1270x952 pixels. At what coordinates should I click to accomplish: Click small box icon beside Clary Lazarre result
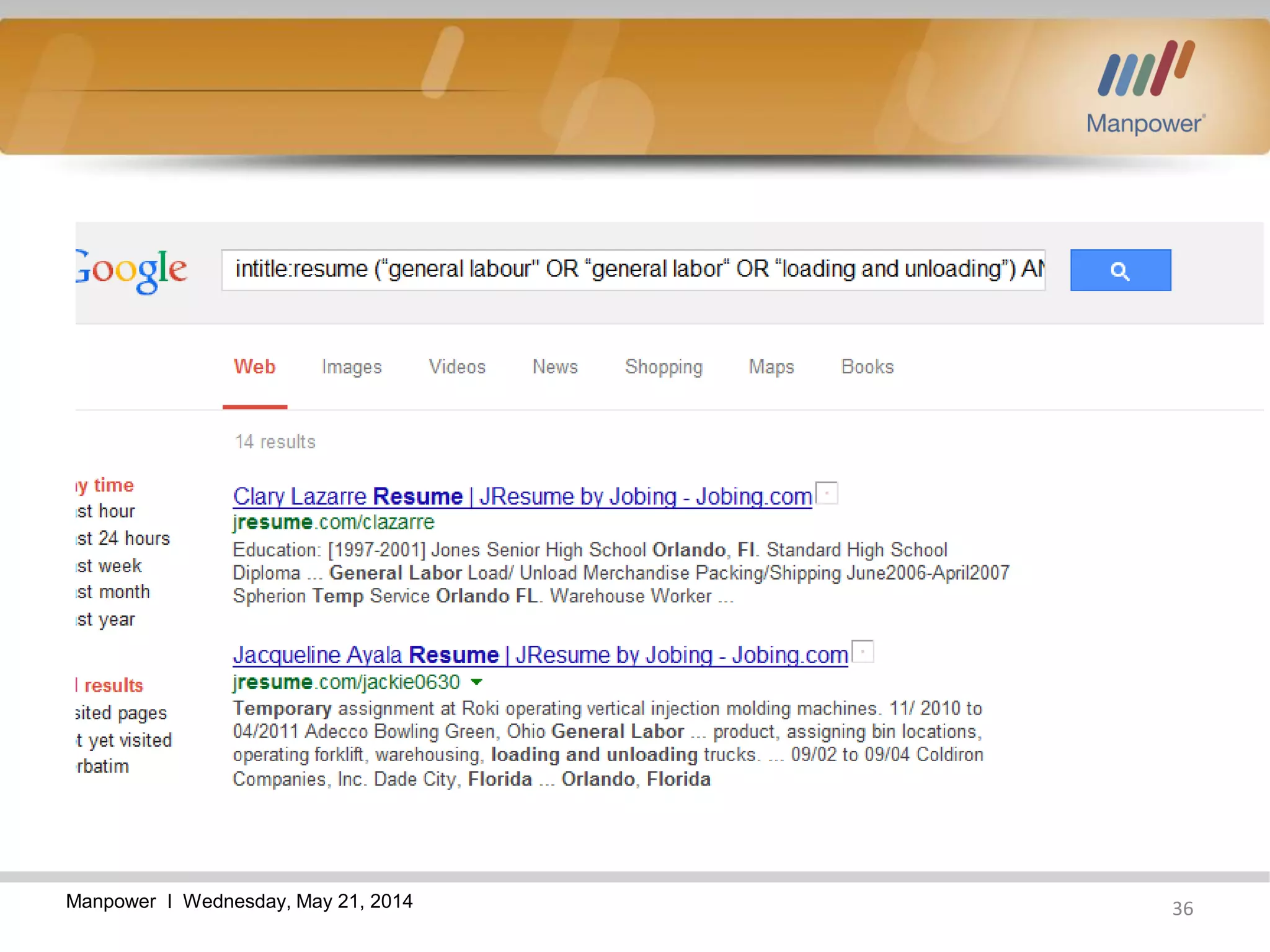click(x=827, y=493)
